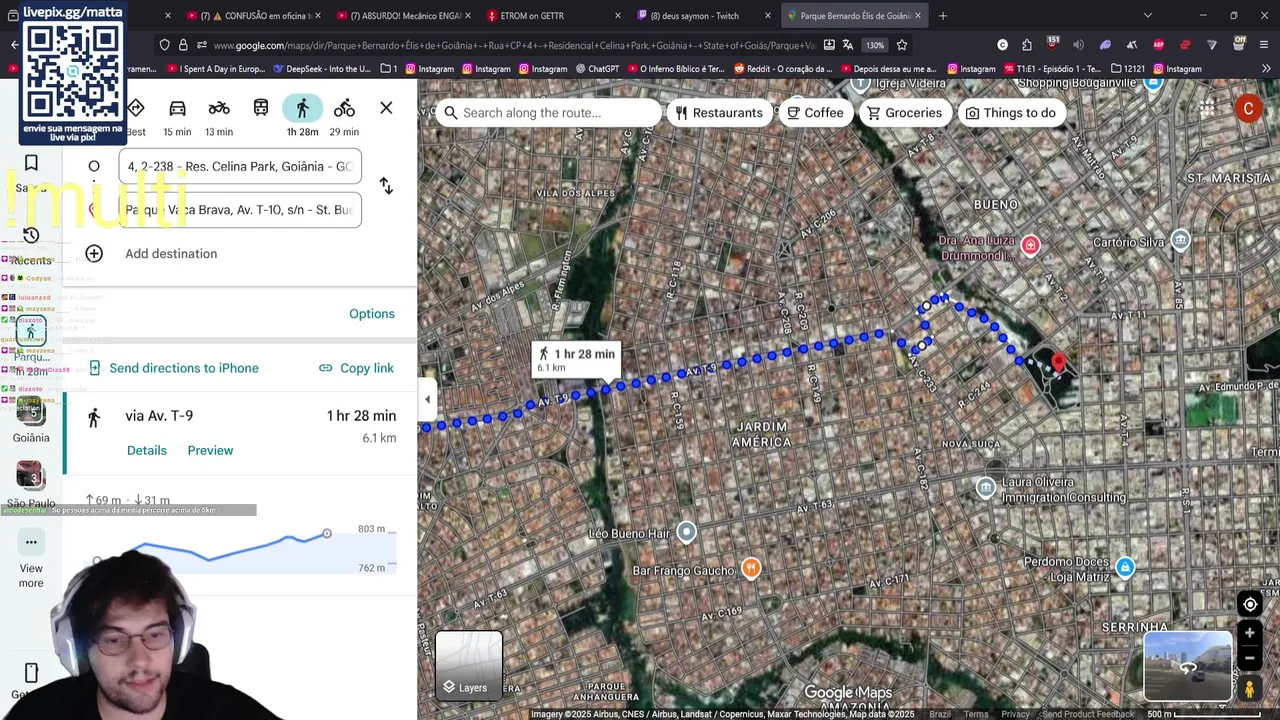The width and height of the screenshot is (1280, 720).
Task: Swap starting point and destination
Action: tap(386, 187)
